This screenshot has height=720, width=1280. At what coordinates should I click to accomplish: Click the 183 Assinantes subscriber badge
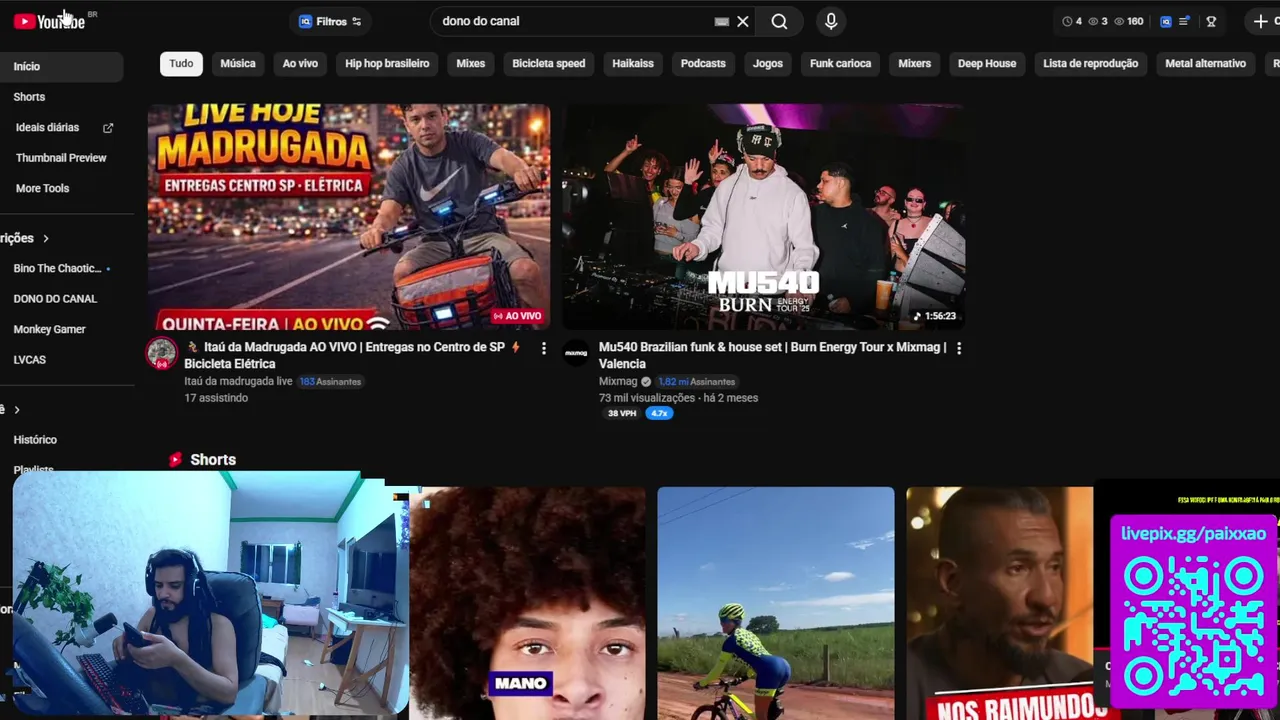(330, 381)
